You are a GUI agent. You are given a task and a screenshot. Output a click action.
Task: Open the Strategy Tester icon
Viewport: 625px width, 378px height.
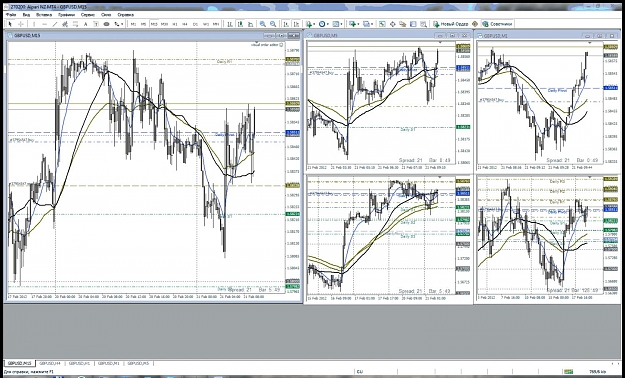pyautogui.click(x=424, y=24)
